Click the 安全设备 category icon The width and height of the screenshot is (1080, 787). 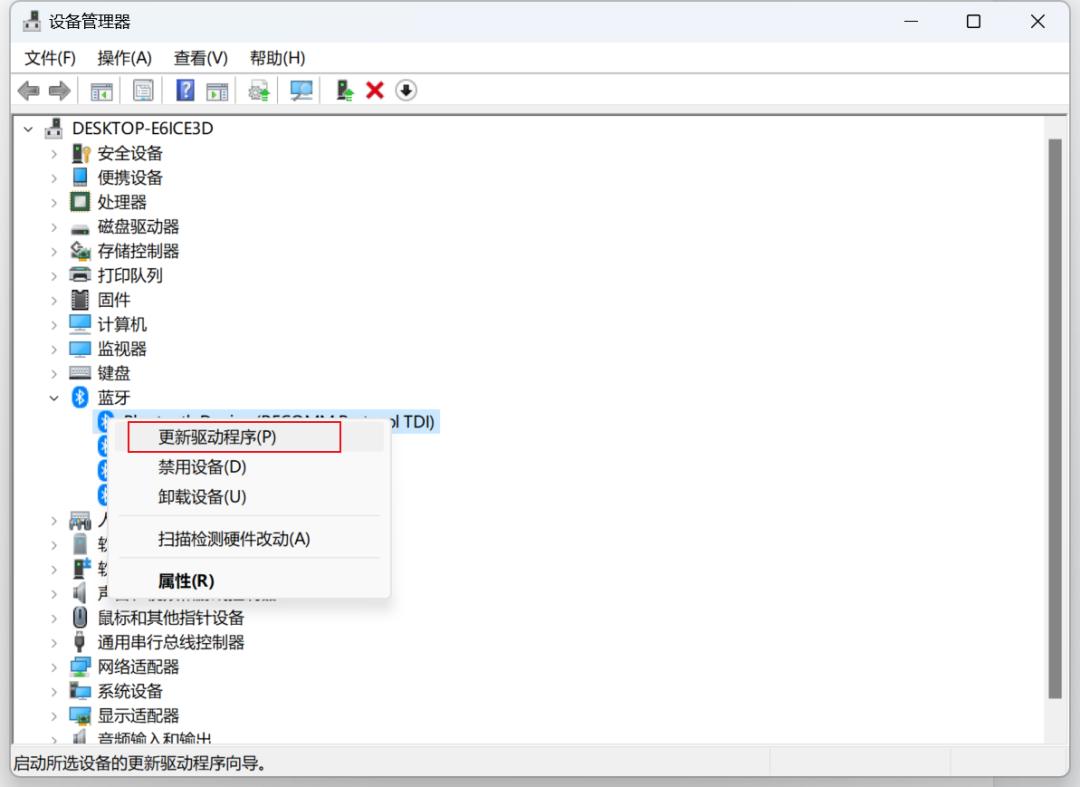tap(81, 153)
